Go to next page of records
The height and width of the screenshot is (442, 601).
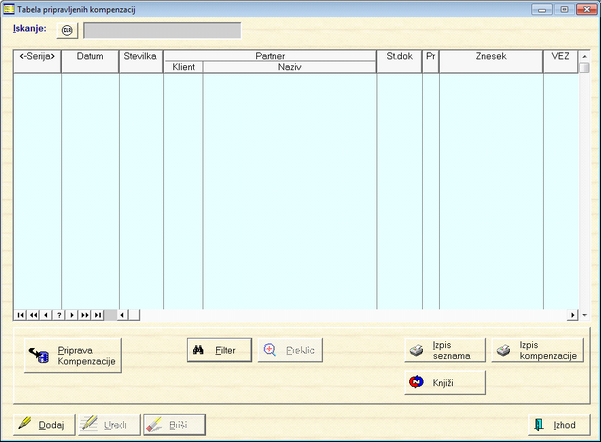tap(85, 315)
